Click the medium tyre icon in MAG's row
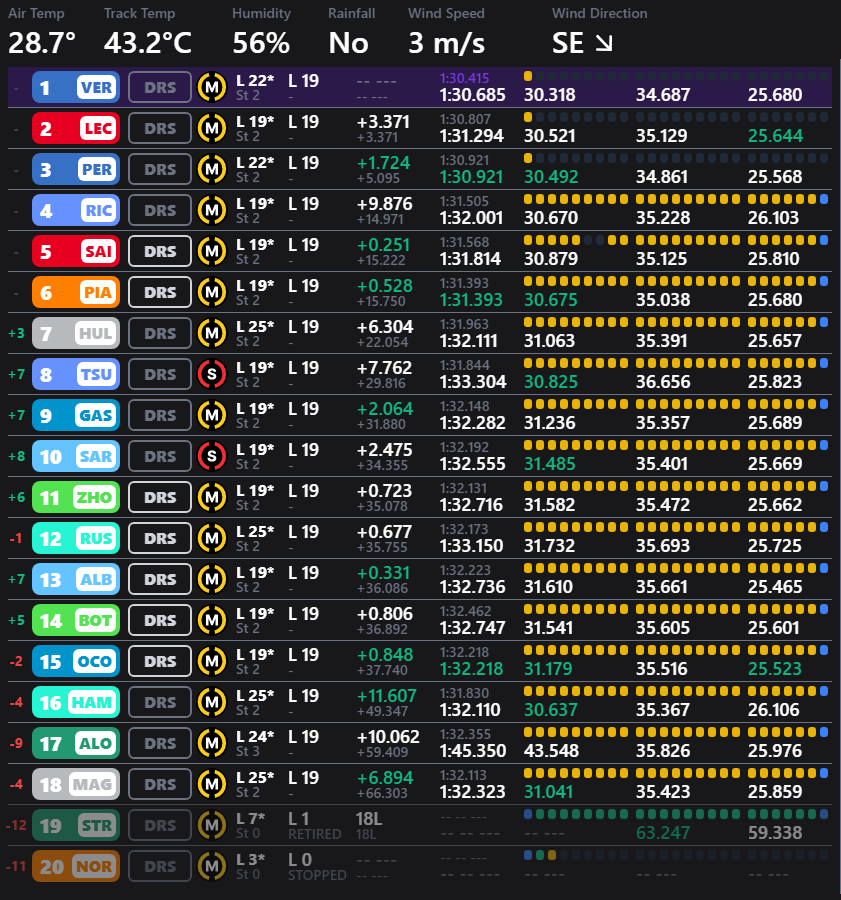The width and height of the screenshot is (841, 900). pos(212,784)
